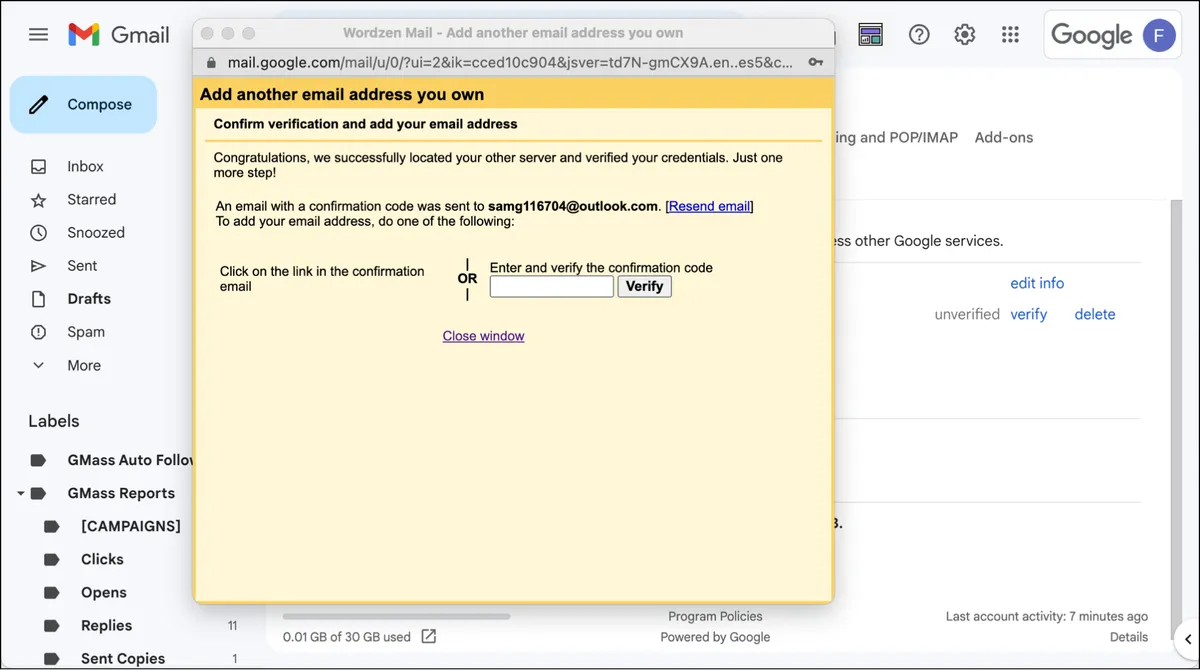Click the Close window link
Screen dimensions: 1200x670
pyautogui.click(x=483, y=336)
